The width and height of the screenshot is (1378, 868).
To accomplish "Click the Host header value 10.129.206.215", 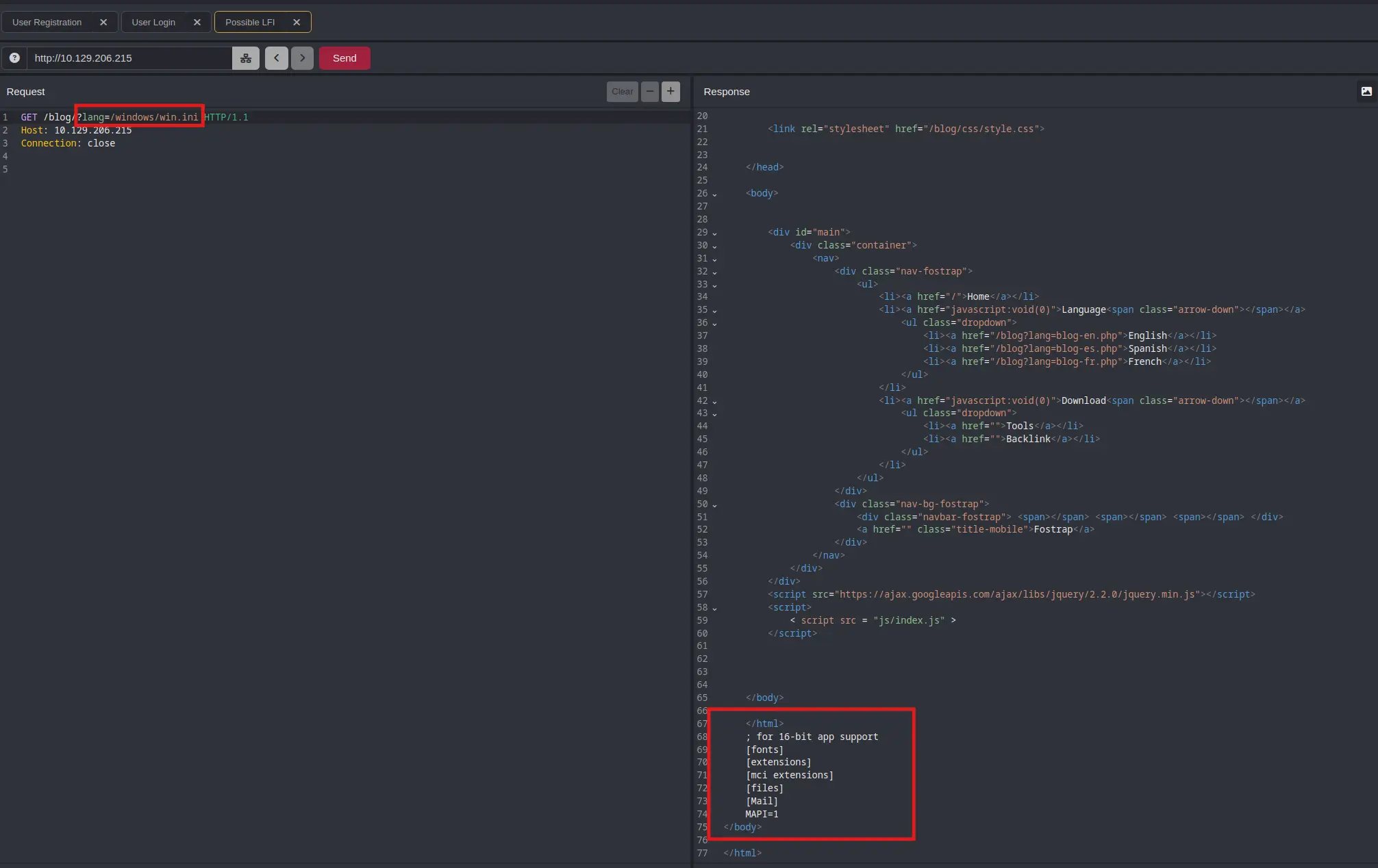I will coord(93,130).
